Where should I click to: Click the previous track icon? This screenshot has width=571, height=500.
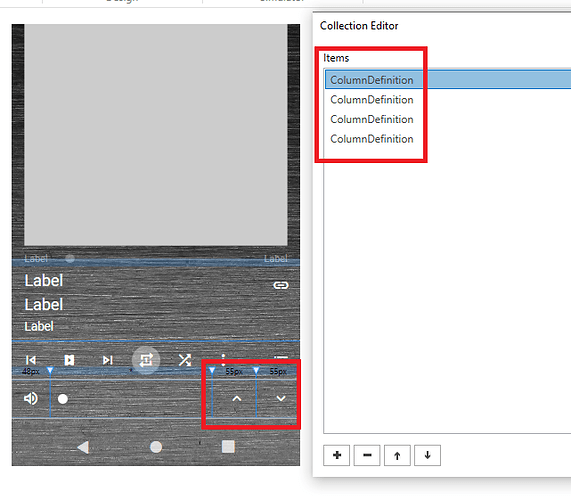(x=31, y=360)
